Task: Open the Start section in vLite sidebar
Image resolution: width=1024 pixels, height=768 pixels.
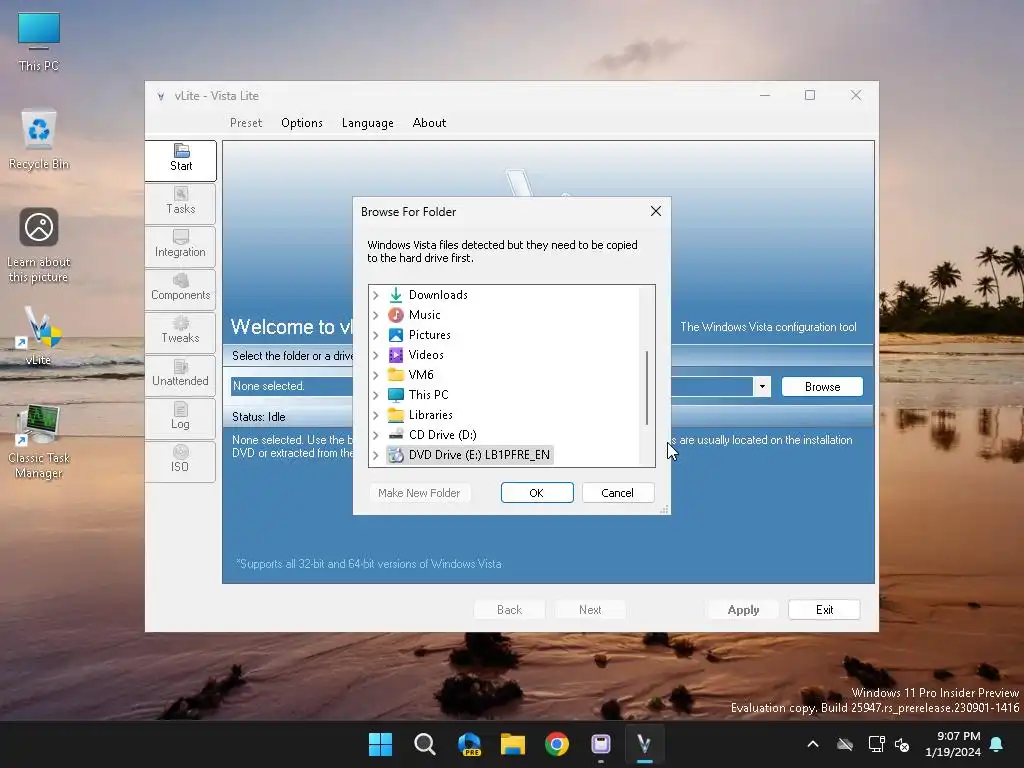Action: pos(181,159)
